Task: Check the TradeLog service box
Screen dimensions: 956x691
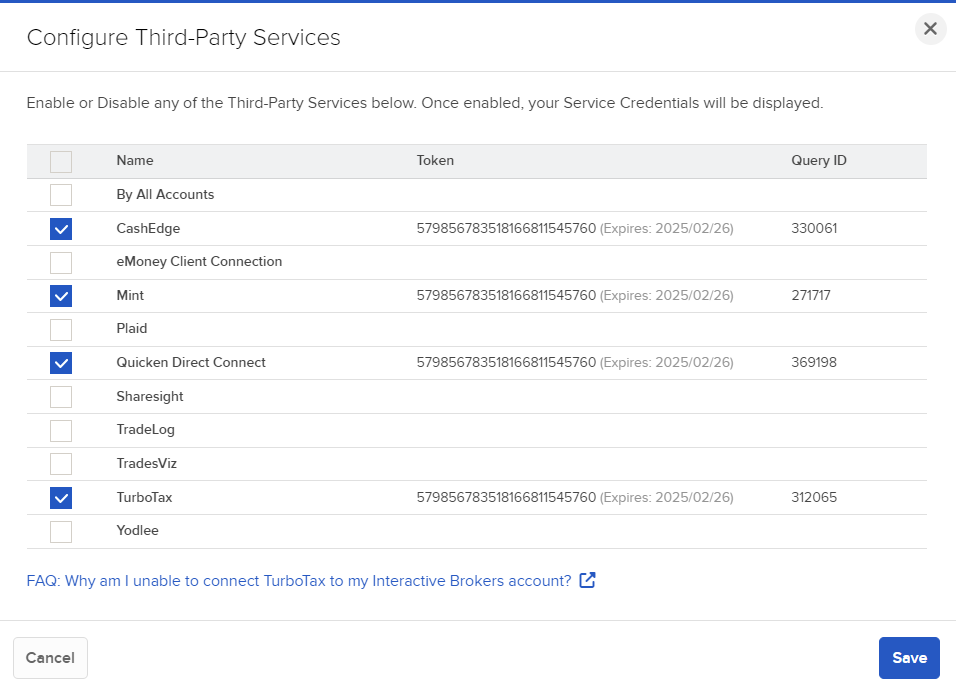Action: click(60, 430)
